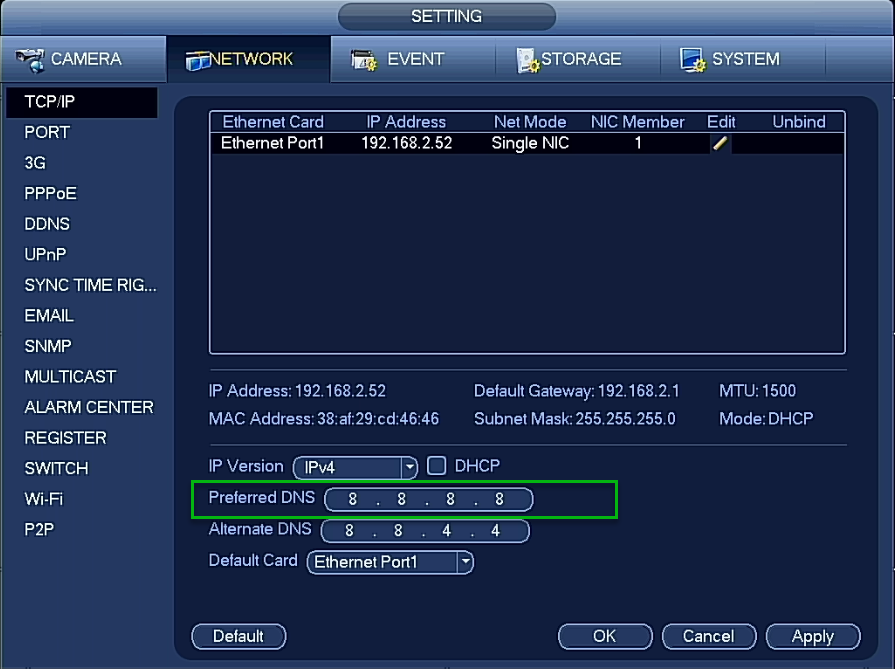Screen dimensions: 895x669
Task: Open the P2P settings page
Action: 39,530
